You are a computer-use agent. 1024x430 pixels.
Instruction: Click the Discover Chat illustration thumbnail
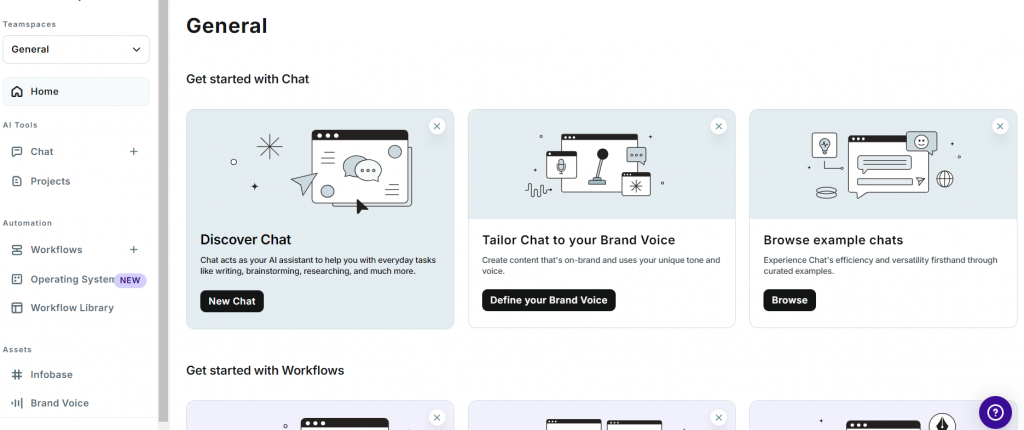point(320,164)
